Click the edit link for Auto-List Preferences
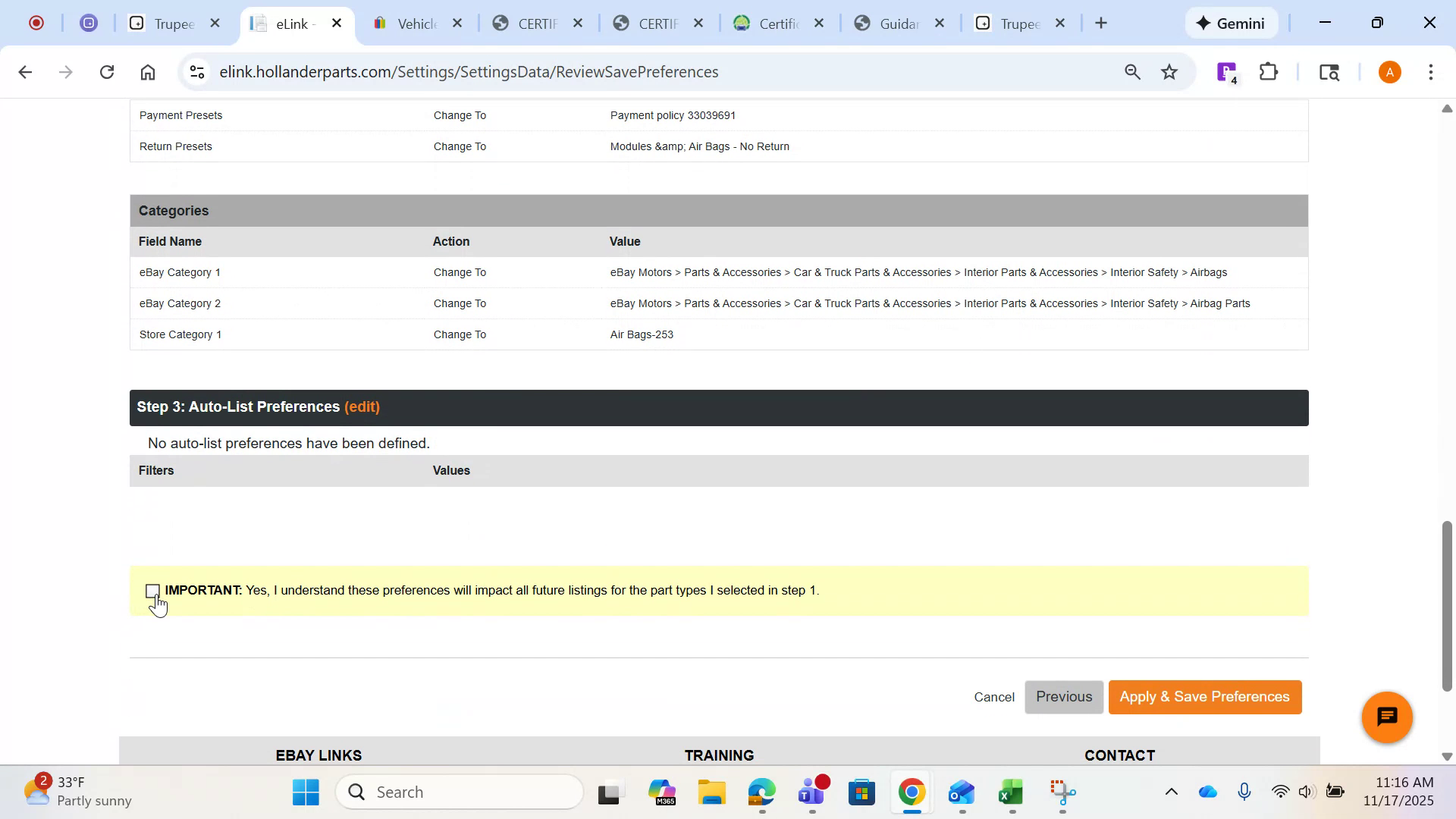 [x=362, y=407]
